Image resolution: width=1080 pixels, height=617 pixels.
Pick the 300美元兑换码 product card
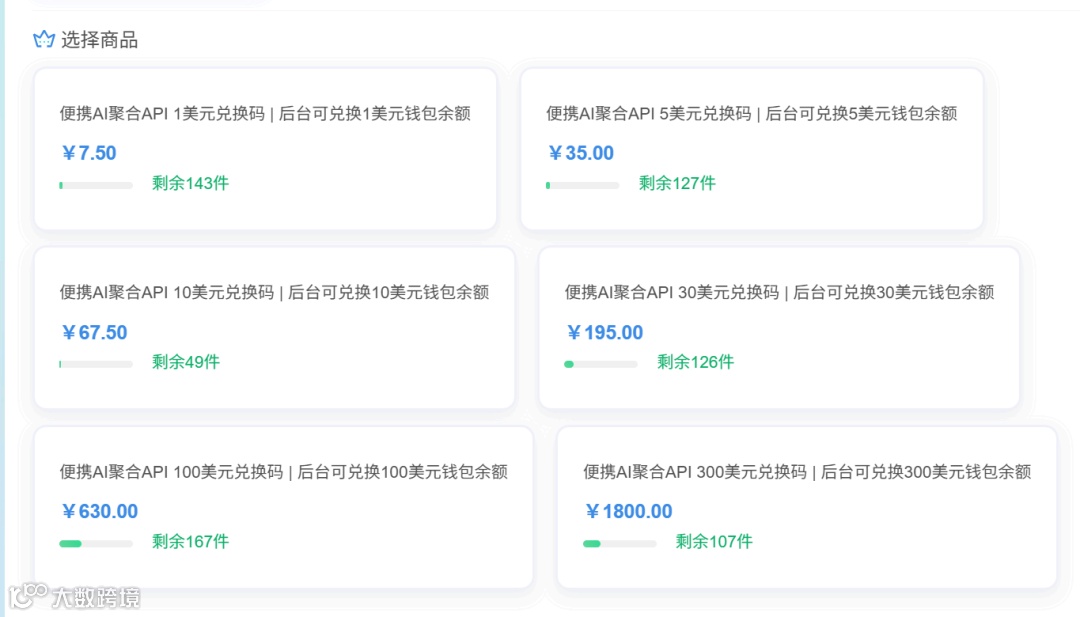[807, 507]
